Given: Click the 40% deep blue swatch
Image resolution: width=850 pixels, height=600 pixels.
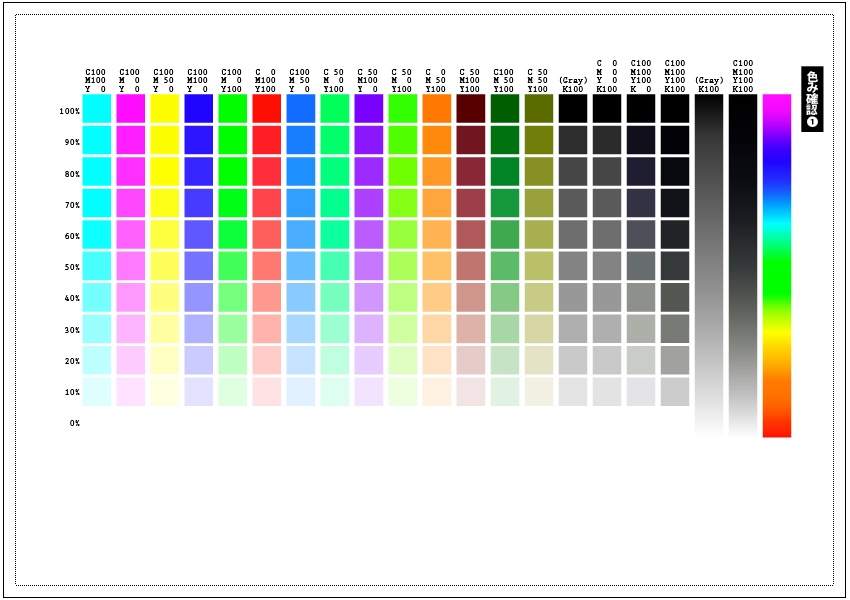Looking at the screenshot, I should tap(198, 297).
